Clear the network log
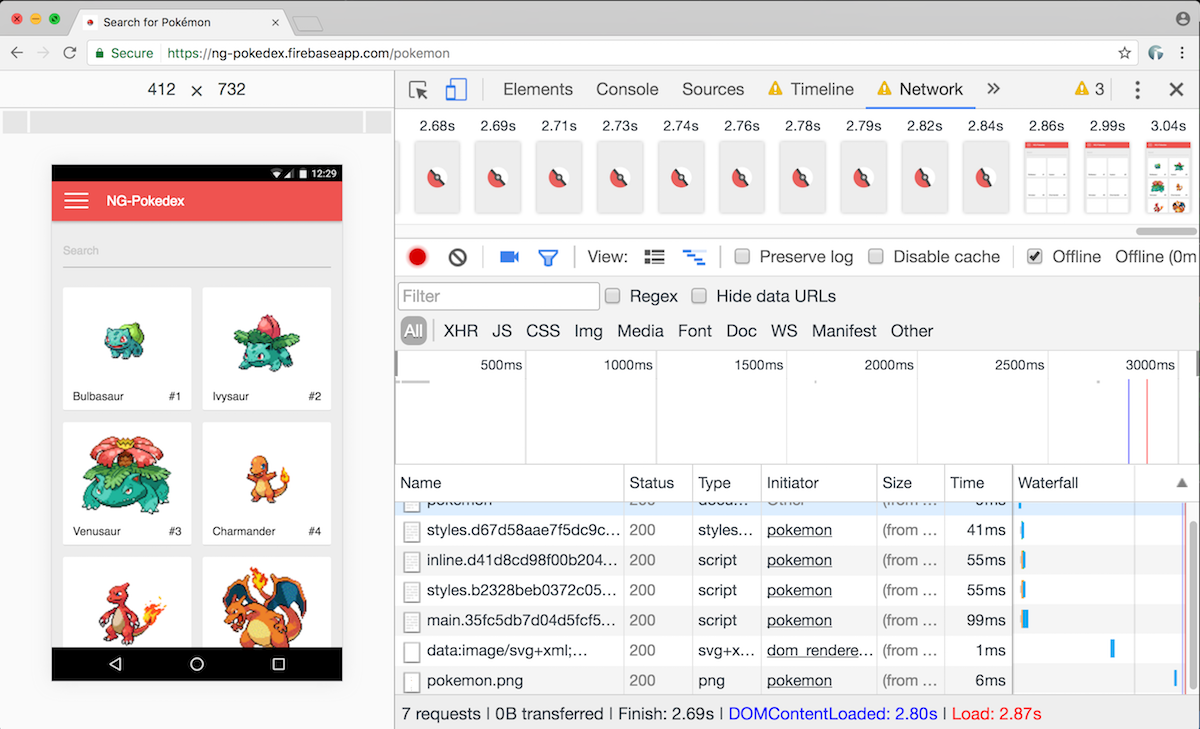 [x=458, y=257]
